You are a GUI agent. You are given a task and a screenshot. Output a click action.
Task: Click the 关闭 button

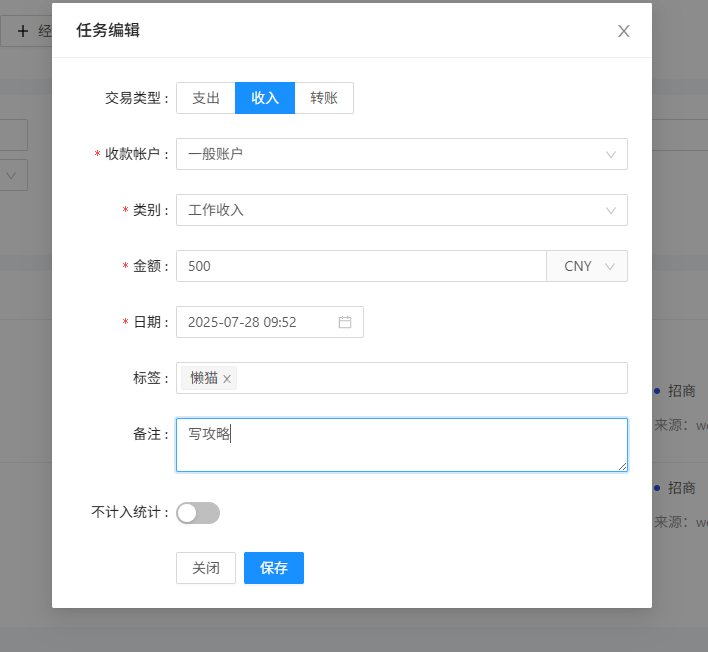[206, 568]
